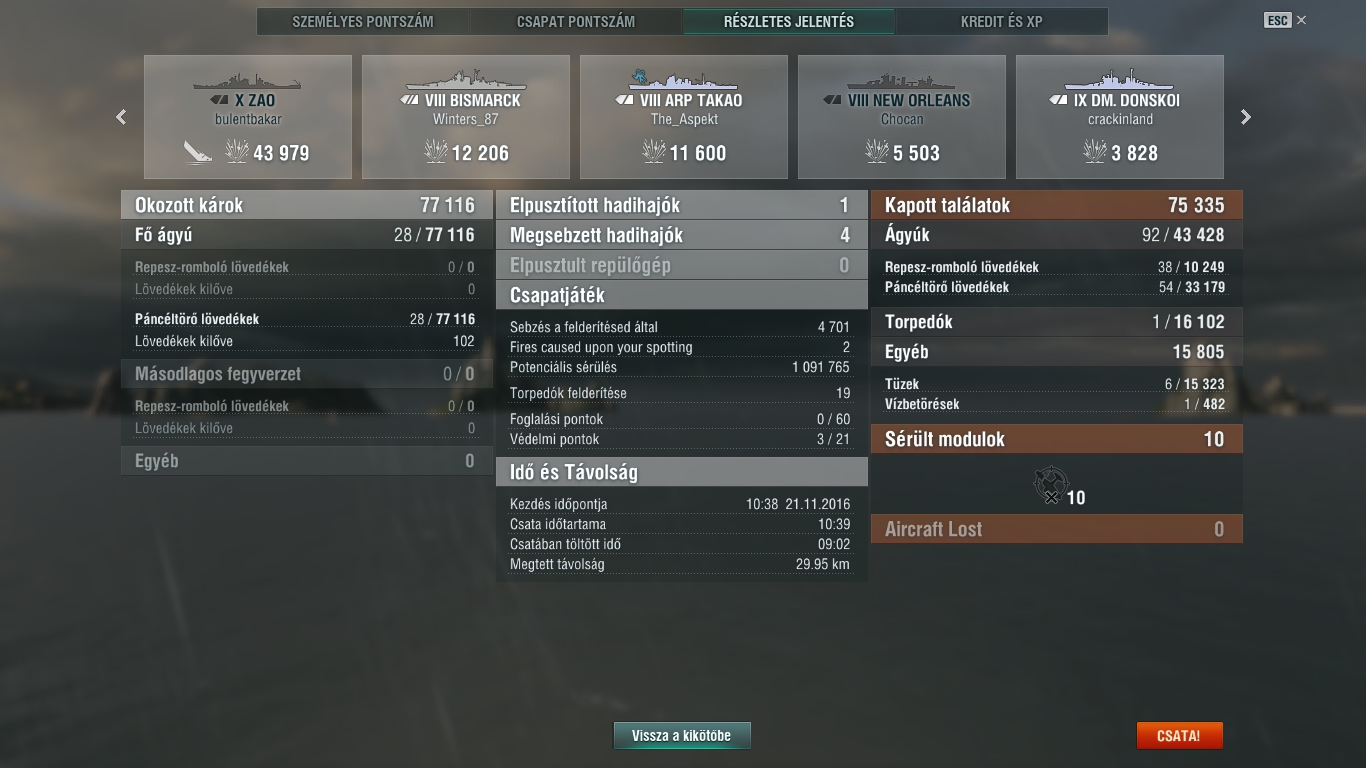Return to port with Vissza a kikötőbe
This screenshot has height=768, width=1366.
point(682,736)
